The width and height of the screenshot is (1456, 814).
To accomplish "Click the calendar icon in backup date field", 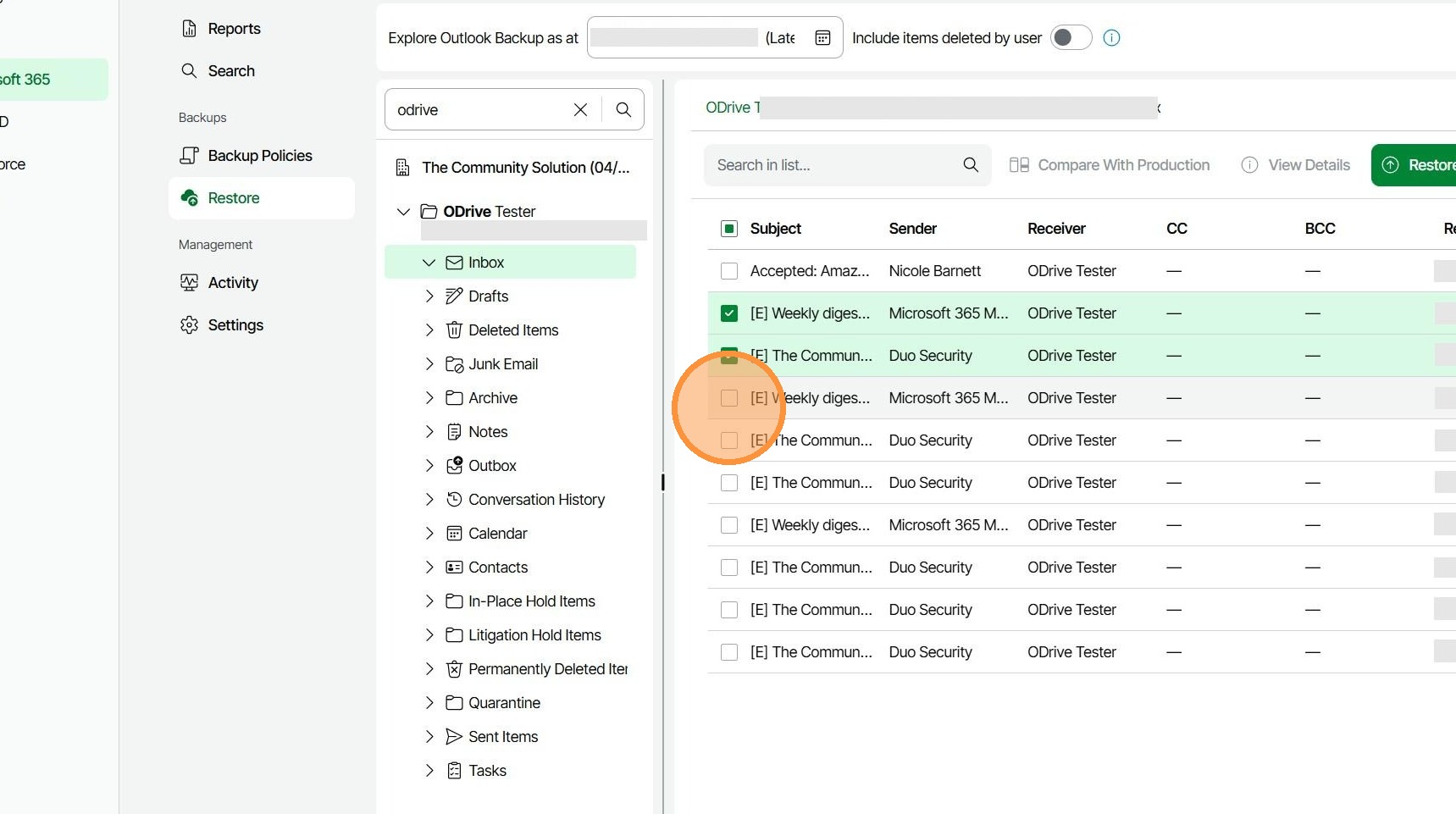I will (x=822, y=38).
